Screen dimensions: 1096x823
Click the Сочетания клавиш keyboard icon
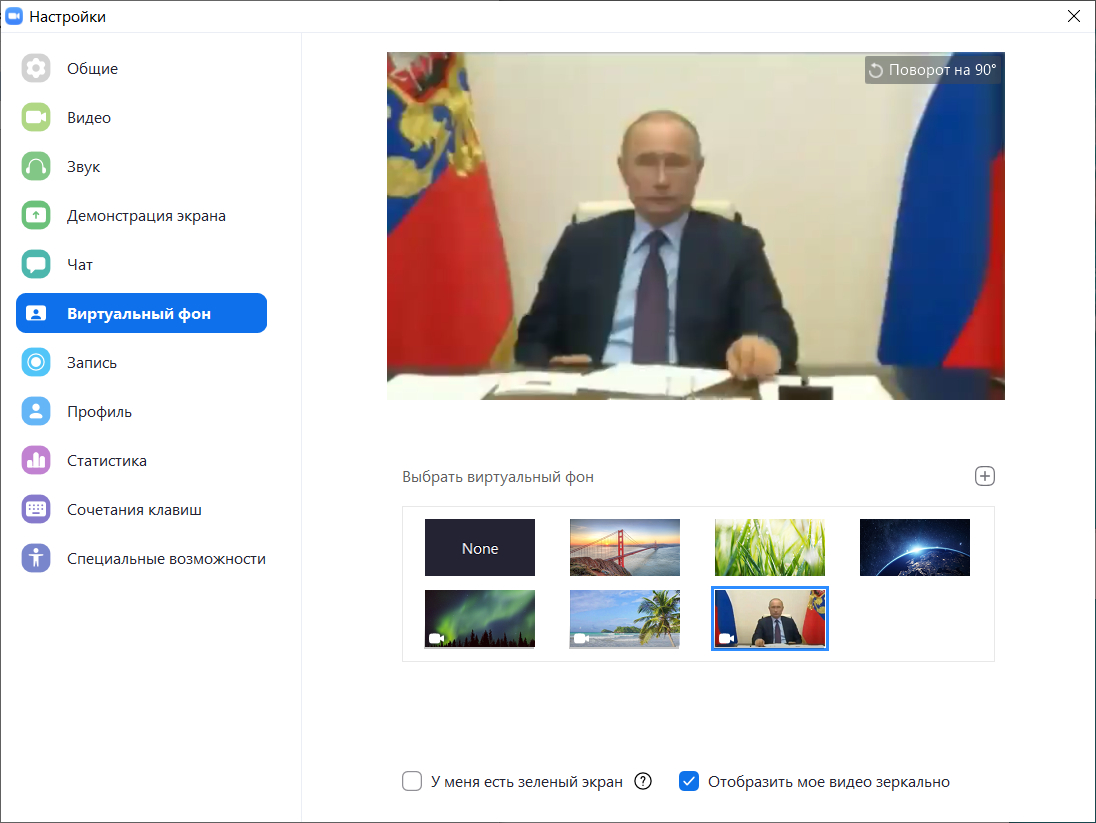coord(36,509)
